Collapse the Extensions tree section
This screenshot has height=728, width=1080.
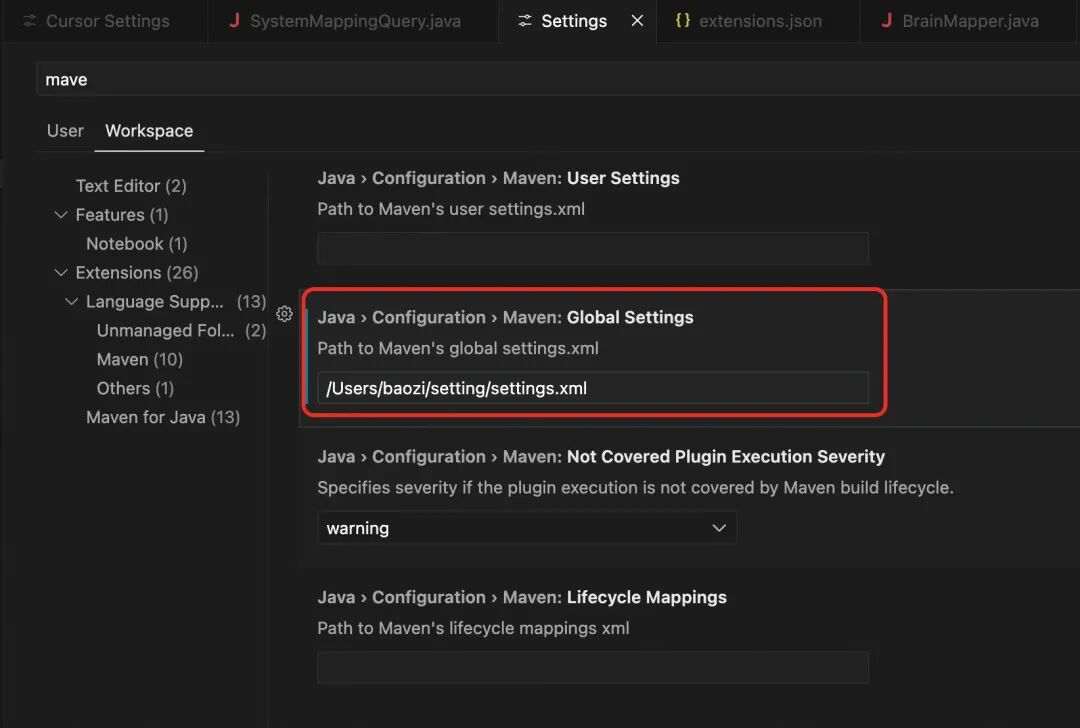(61, 273)
